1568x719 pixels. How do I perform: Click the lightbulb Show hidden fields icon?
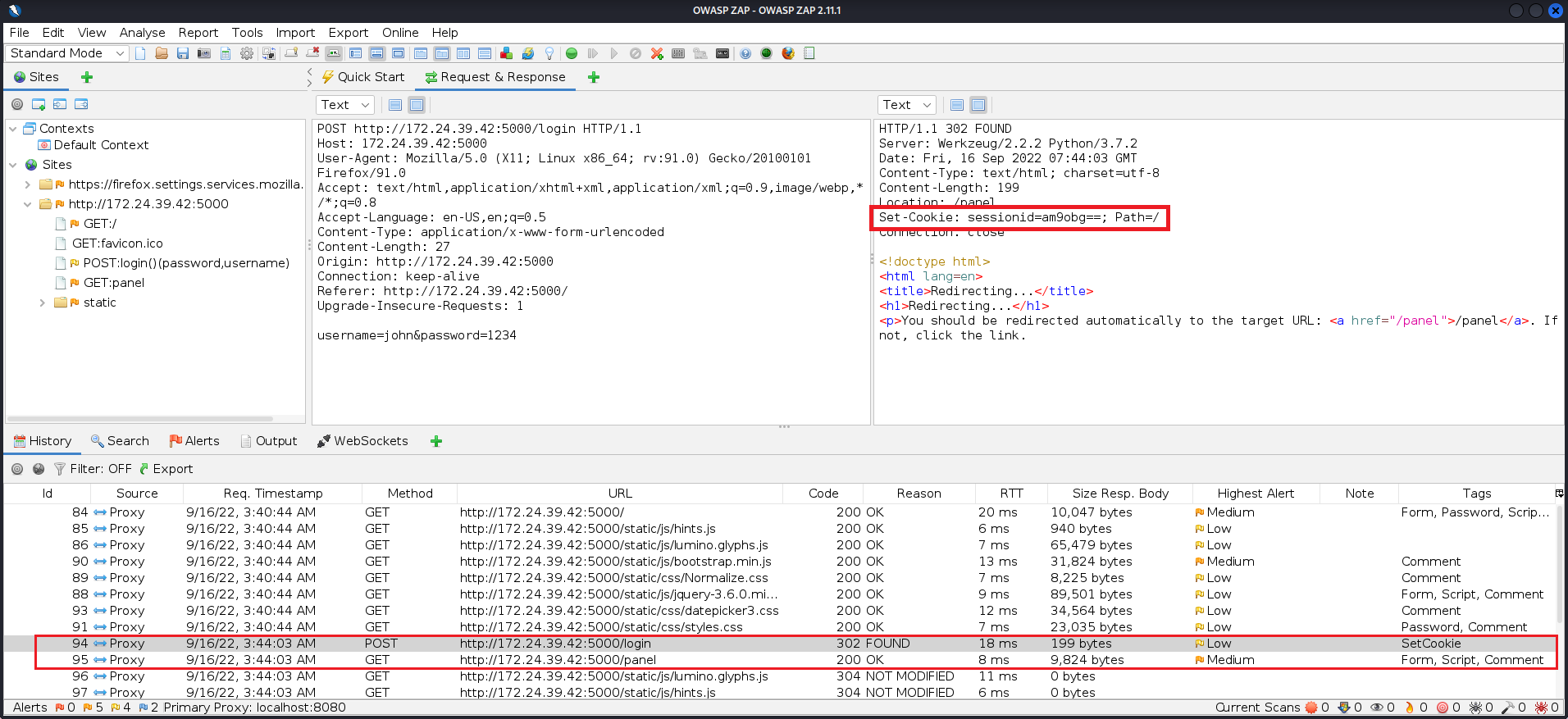[x=549, y=53]
